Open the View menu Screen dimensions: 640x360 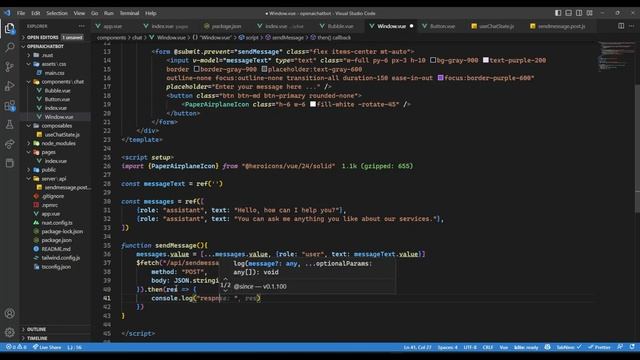(x=79, y=13)
